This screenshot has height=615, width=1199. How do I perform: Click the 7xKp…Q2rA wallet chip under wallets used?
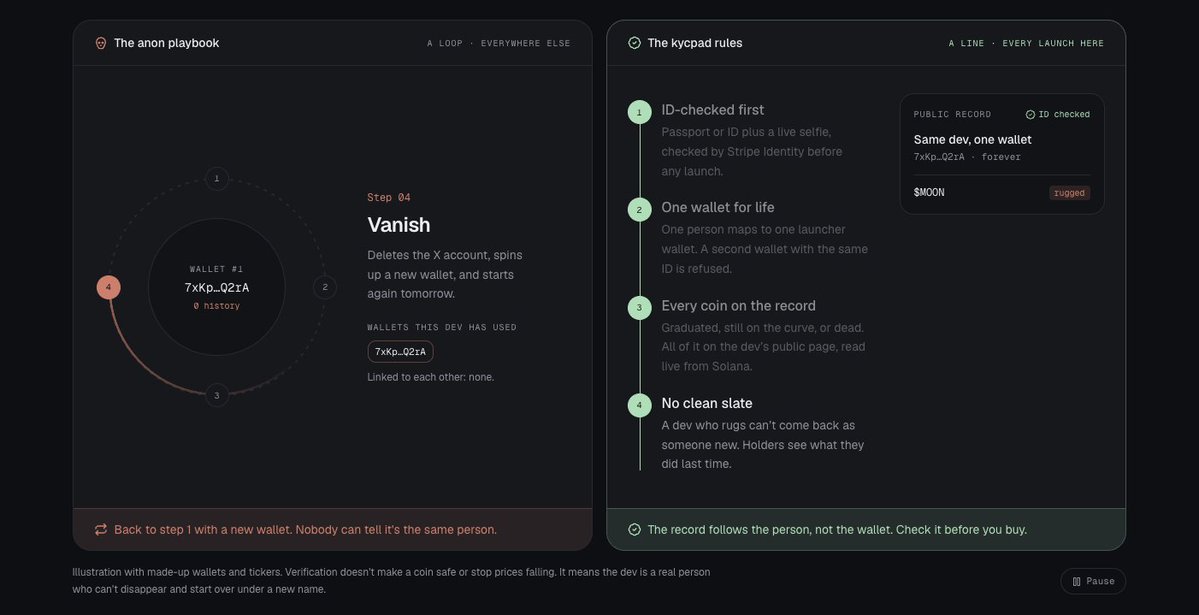pyautogui.click(x=400, y=352)
